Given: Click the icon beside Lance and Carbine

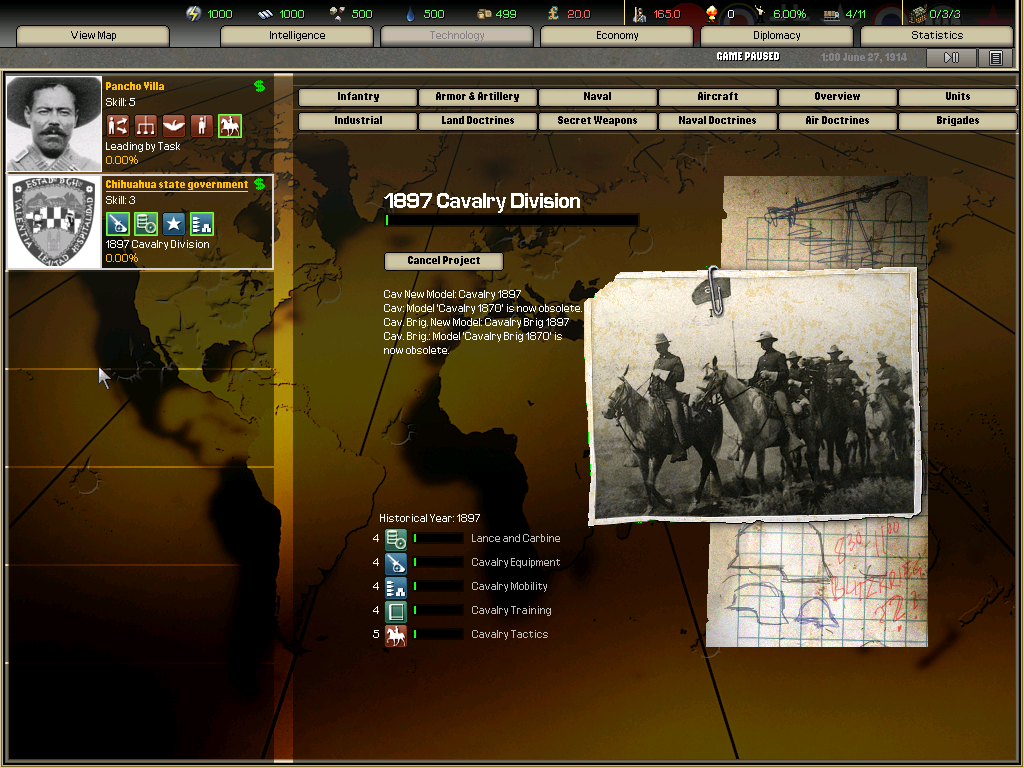Looking at the screenshot, I should [x=396, y=538].
